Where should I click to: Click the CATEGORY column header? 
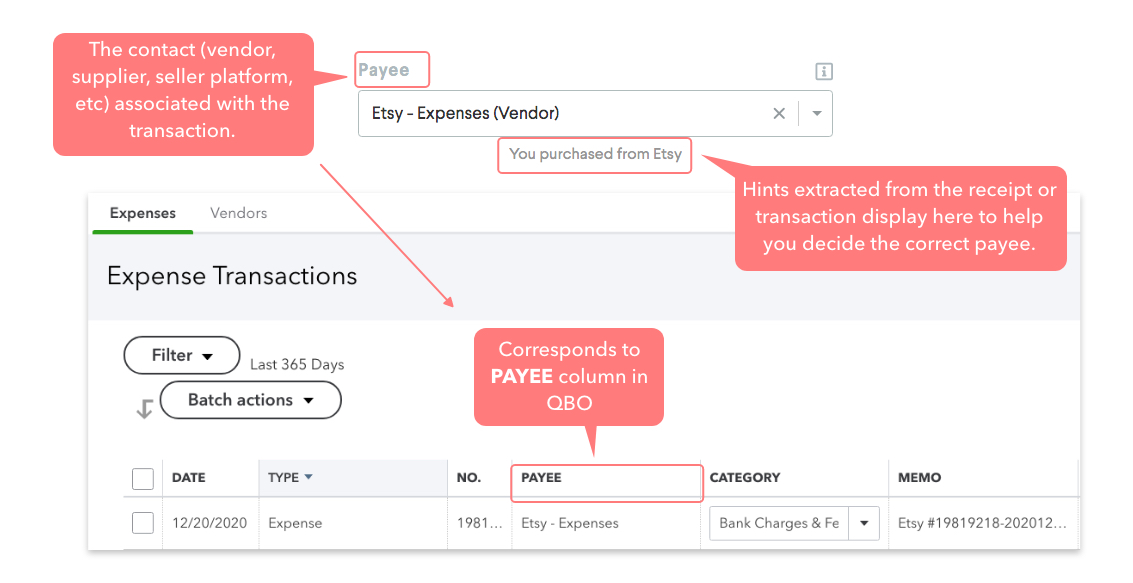pyautogui.click(x=744, y=478)
